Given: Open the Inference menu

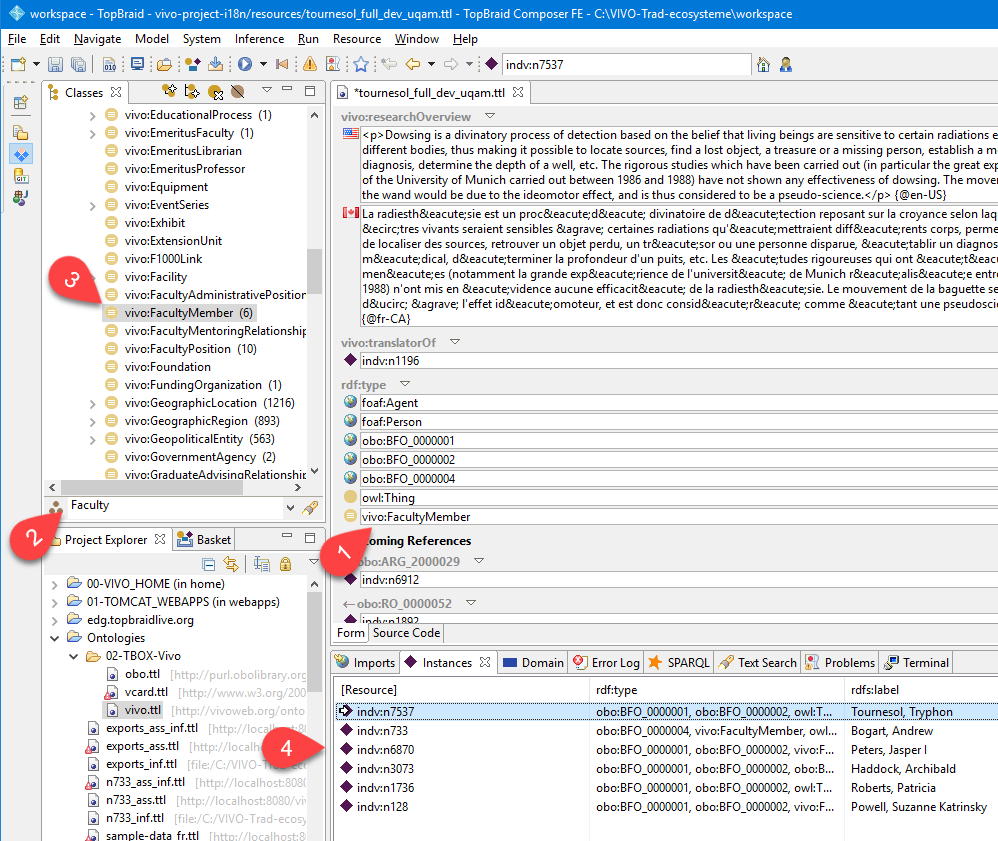Looking at the screenshot, I should tap(259, 39).
